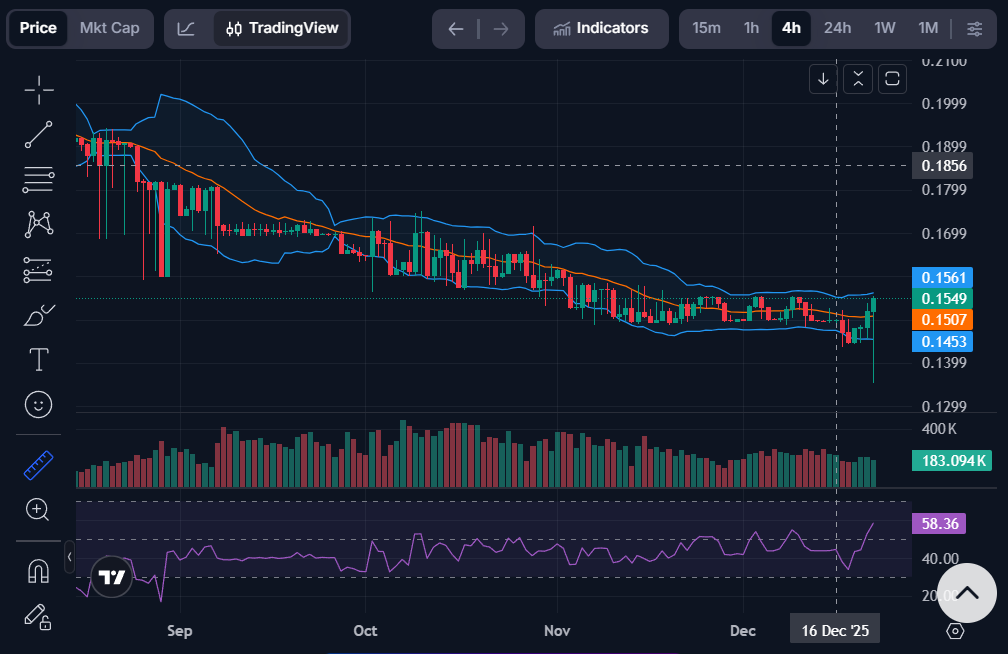Open the chart style selector
The image size is (1008, 654).
click(186, 28)
